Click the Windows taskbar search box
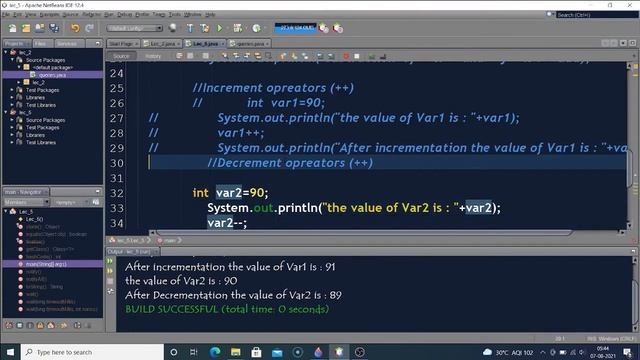The width and height of the screenshot is (640, 360). [92, 352]
